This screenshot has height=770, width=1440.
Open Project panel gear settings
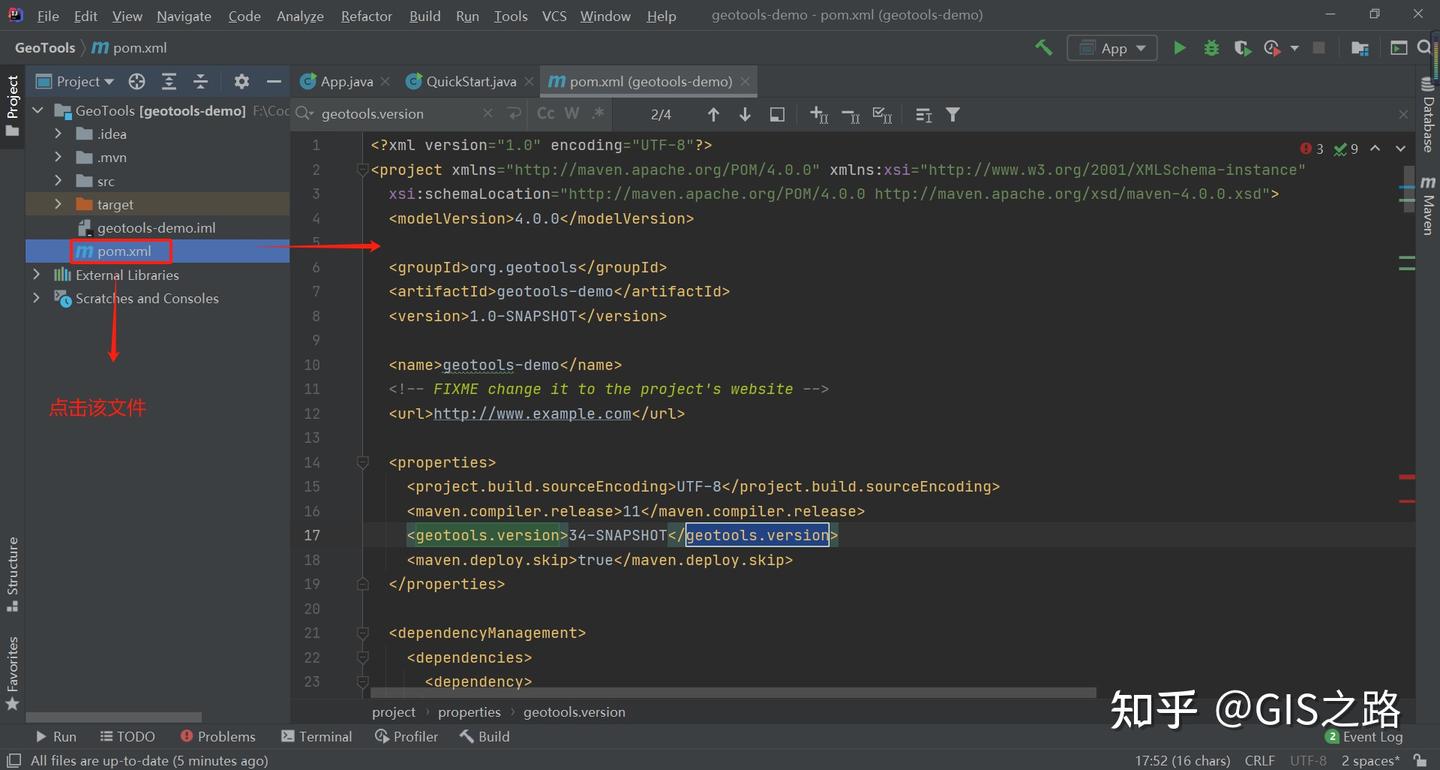(x=241, y=81)
